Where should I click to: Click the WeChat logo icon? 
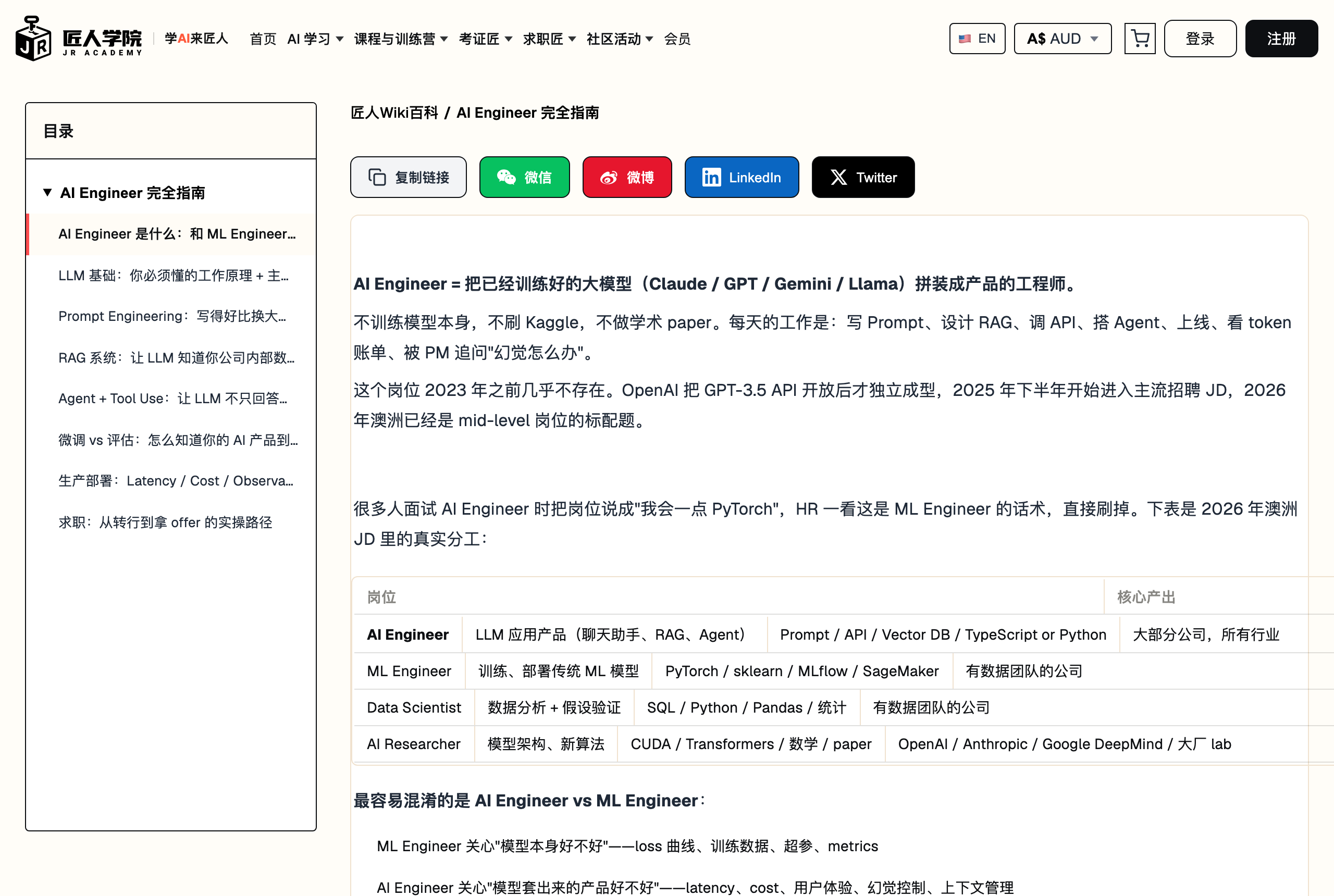(506, 177)
